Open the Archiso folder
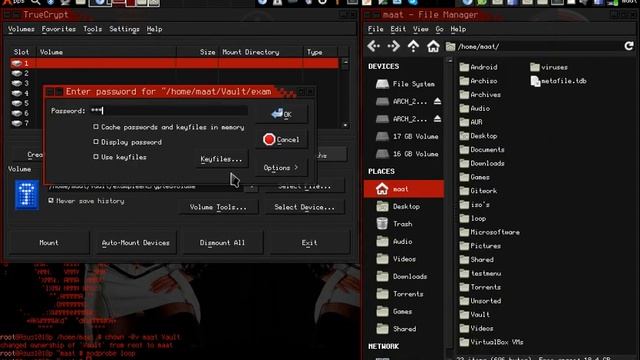This screenshot has width=640, height=360. (478, 81)
